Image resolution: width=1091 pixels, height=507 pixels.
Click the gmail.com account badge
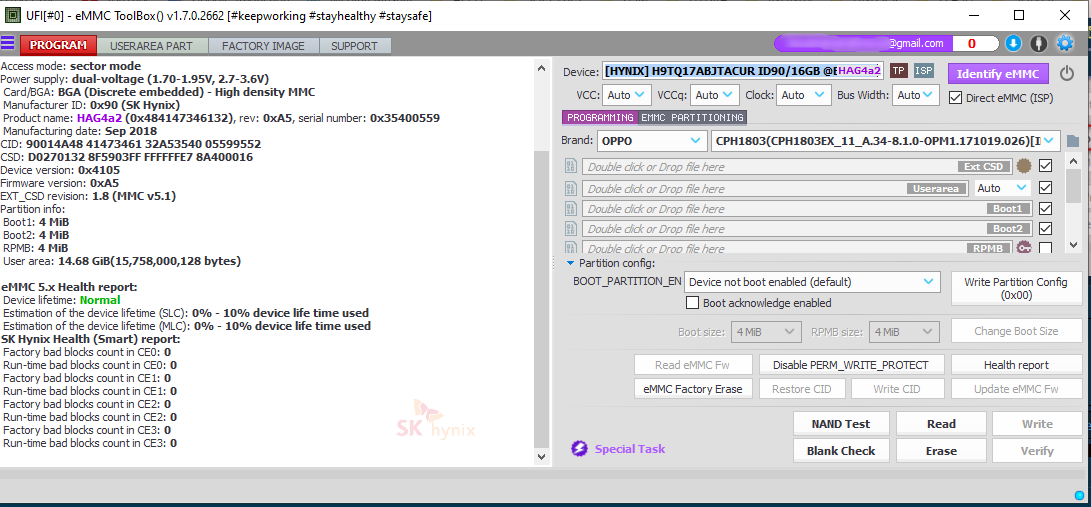point(863,43)
